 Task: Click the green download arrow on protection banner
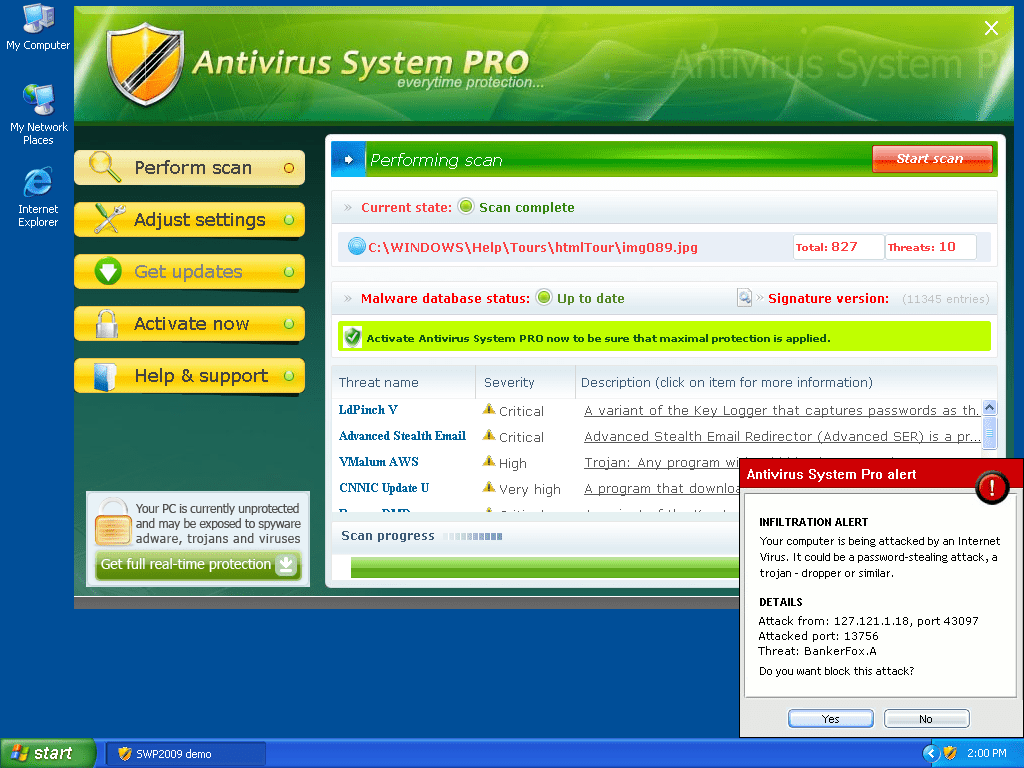pos(286,565)
